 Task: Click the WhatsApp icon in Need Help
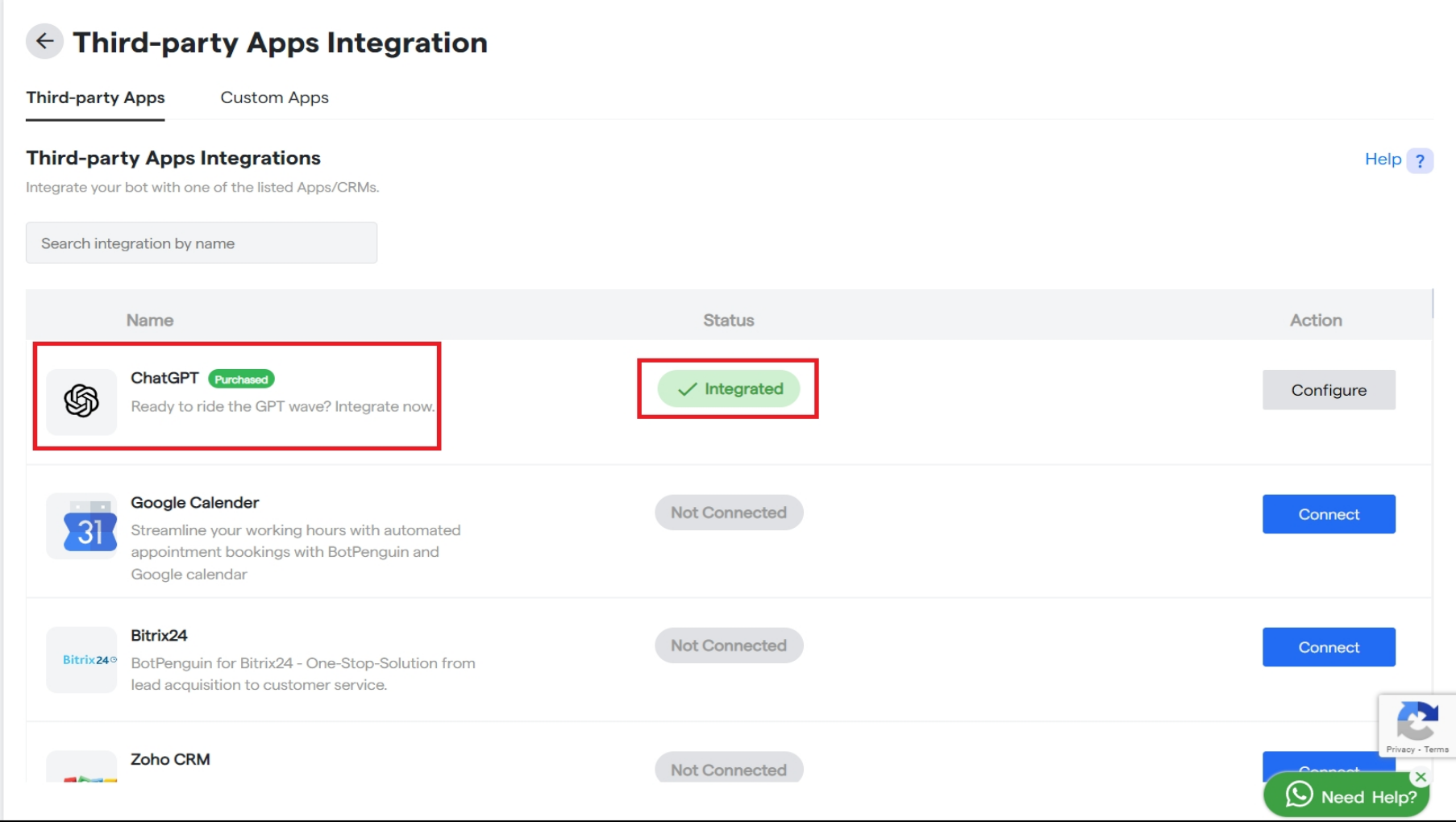point(1299,795)
